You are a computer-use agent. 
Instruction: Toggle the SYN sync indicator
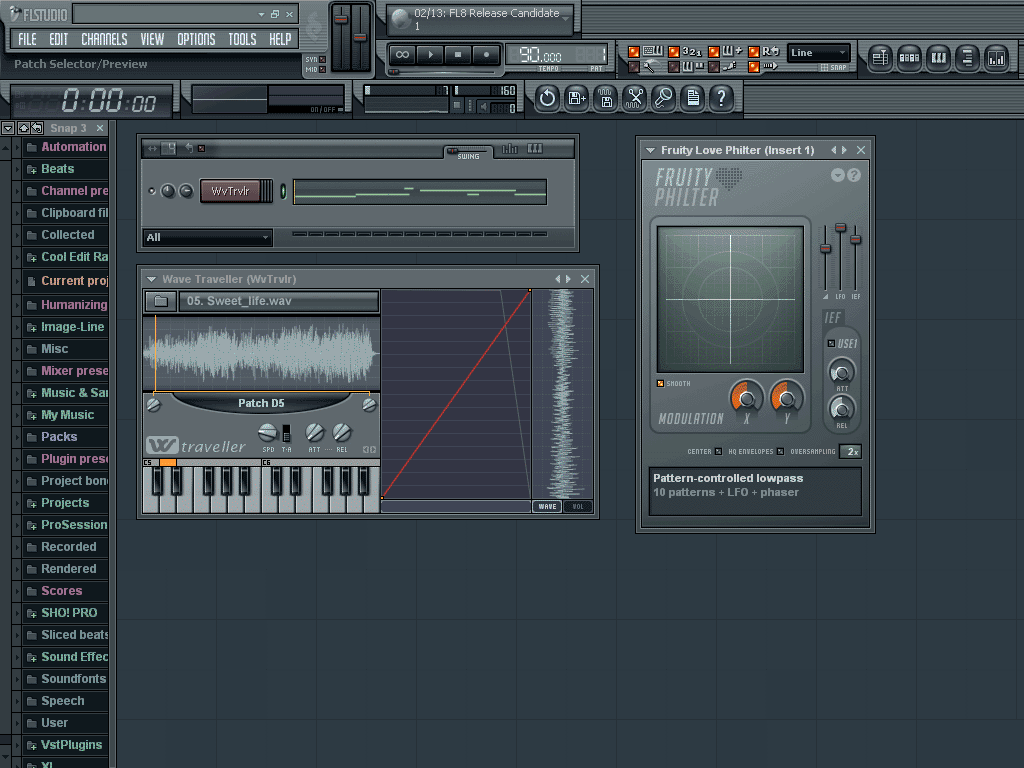tap(323, 59)
